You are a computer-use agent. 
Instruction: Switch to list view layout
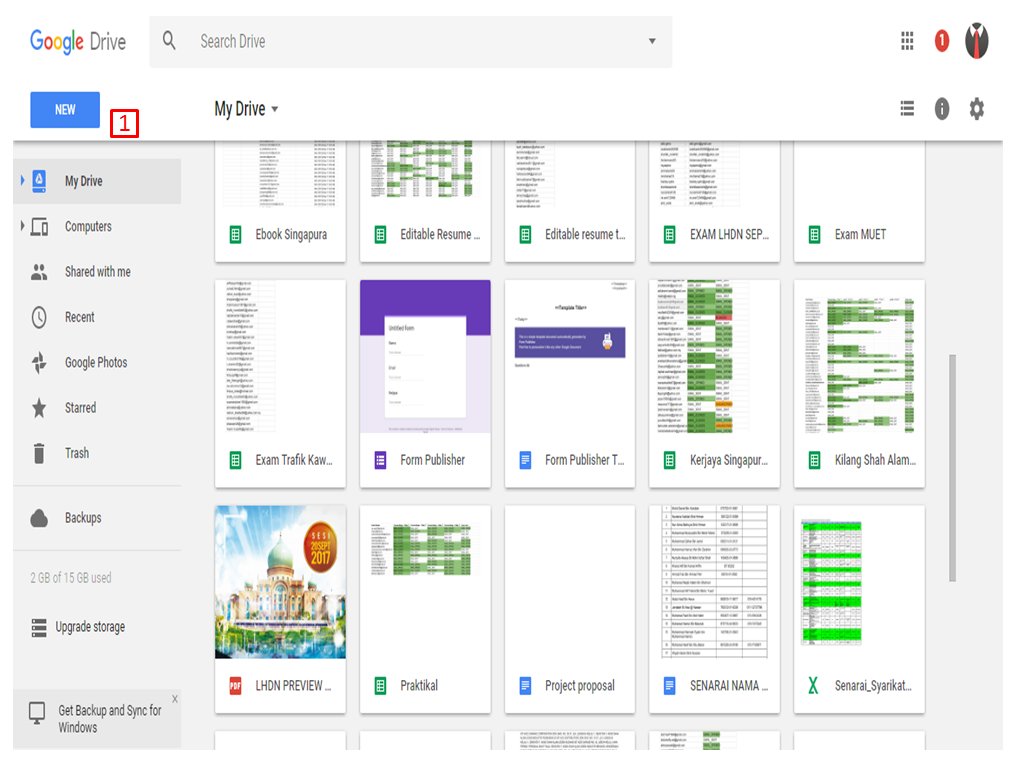(907, 109)
